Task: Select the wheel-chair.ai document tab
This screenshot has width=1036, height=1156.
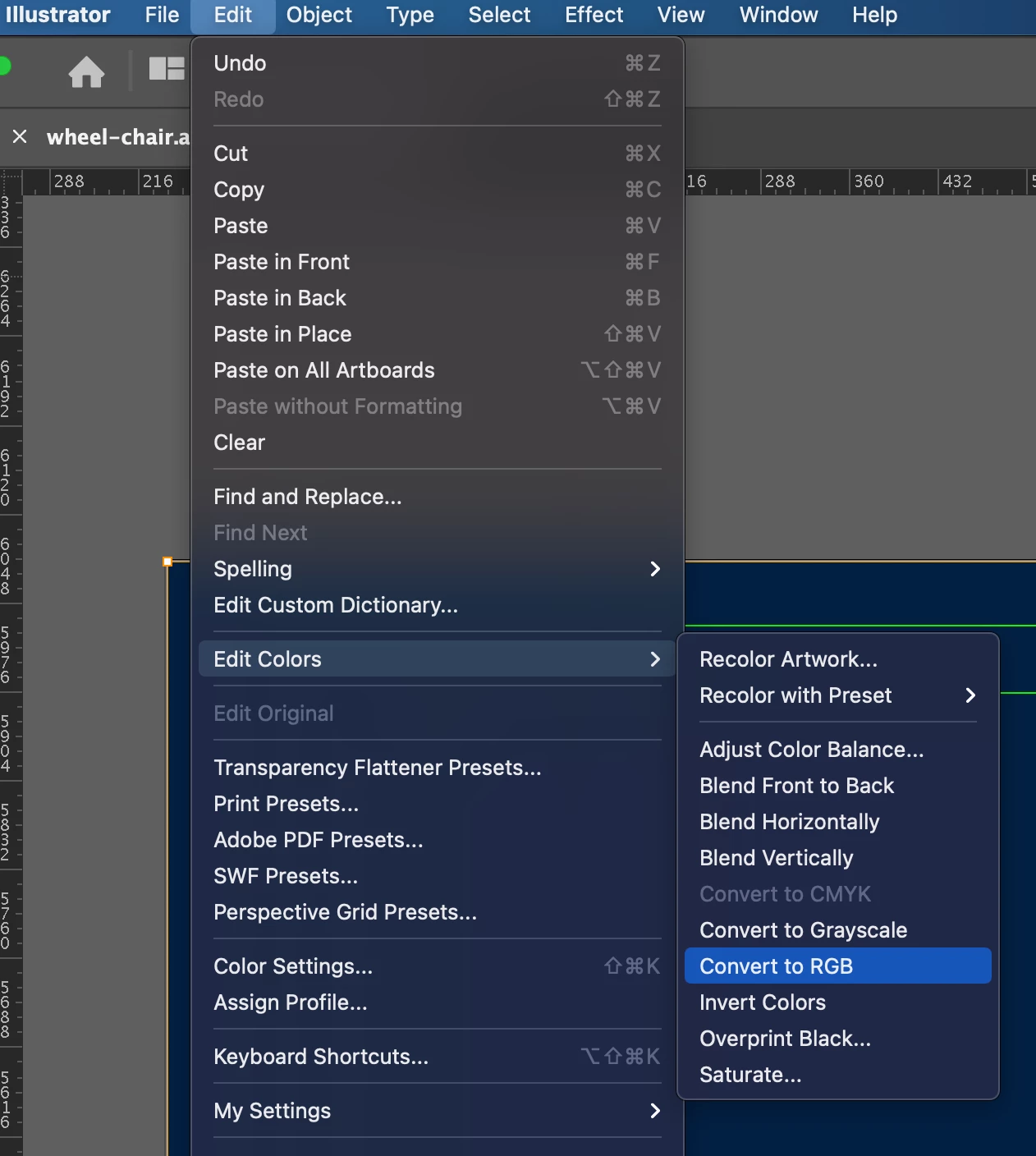Action: click(x=117, y=136)
